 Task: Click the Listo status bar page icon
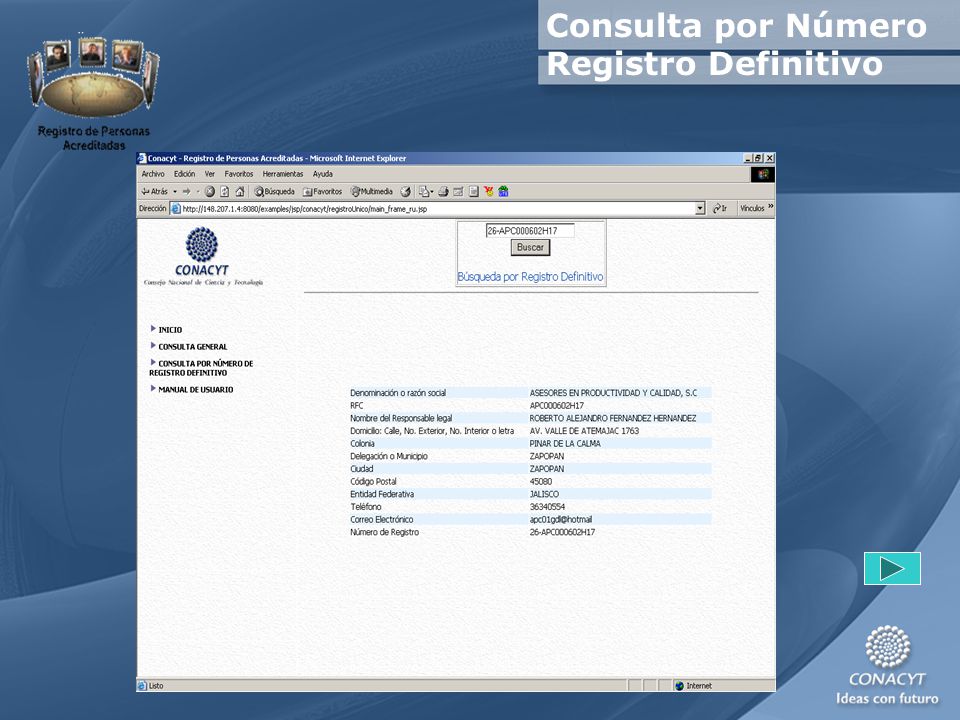point(142,686)
